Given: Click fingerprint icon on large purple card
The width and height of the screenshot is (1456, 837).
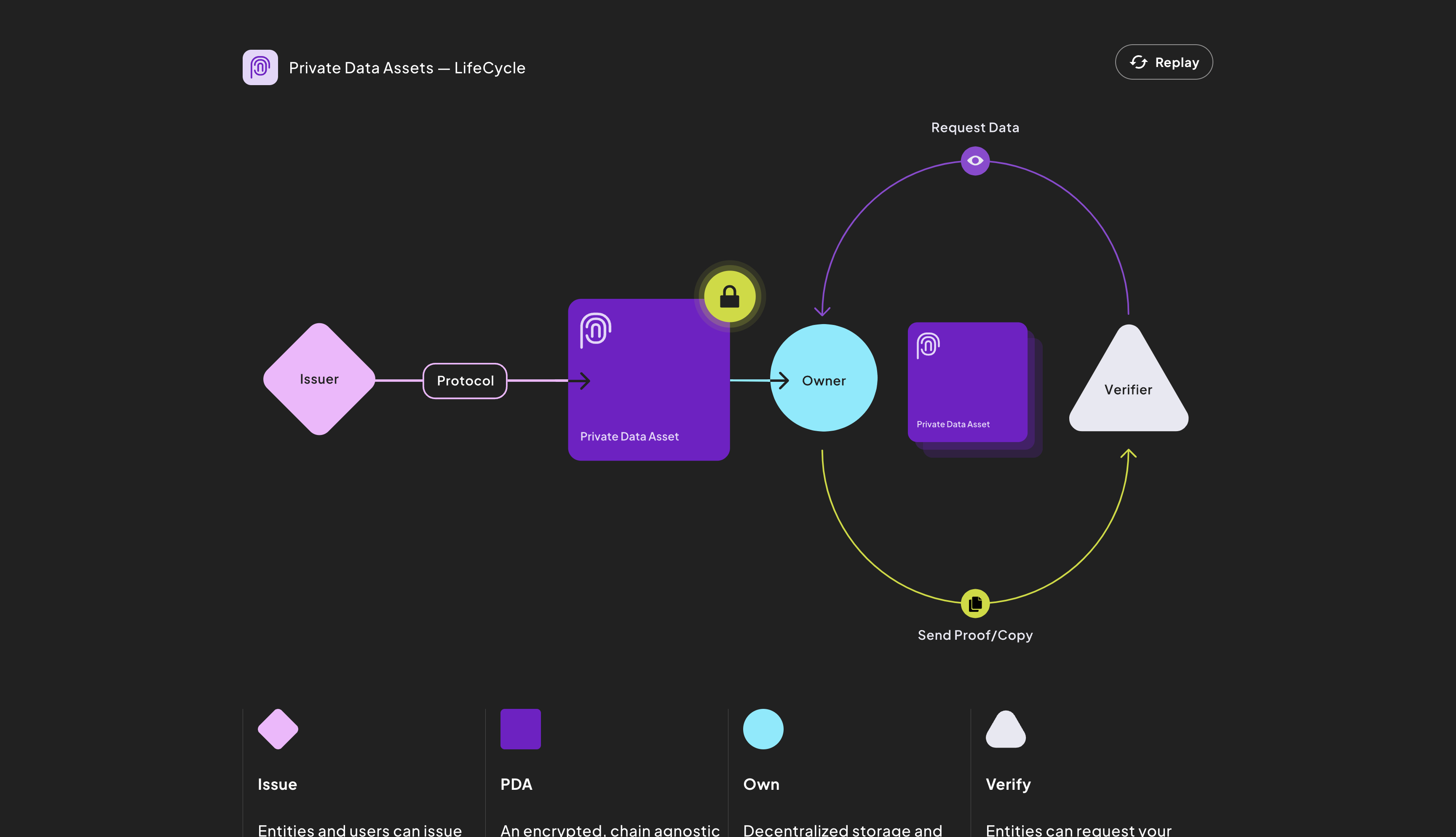Looking at the screenshot, I should coord(595,330).
